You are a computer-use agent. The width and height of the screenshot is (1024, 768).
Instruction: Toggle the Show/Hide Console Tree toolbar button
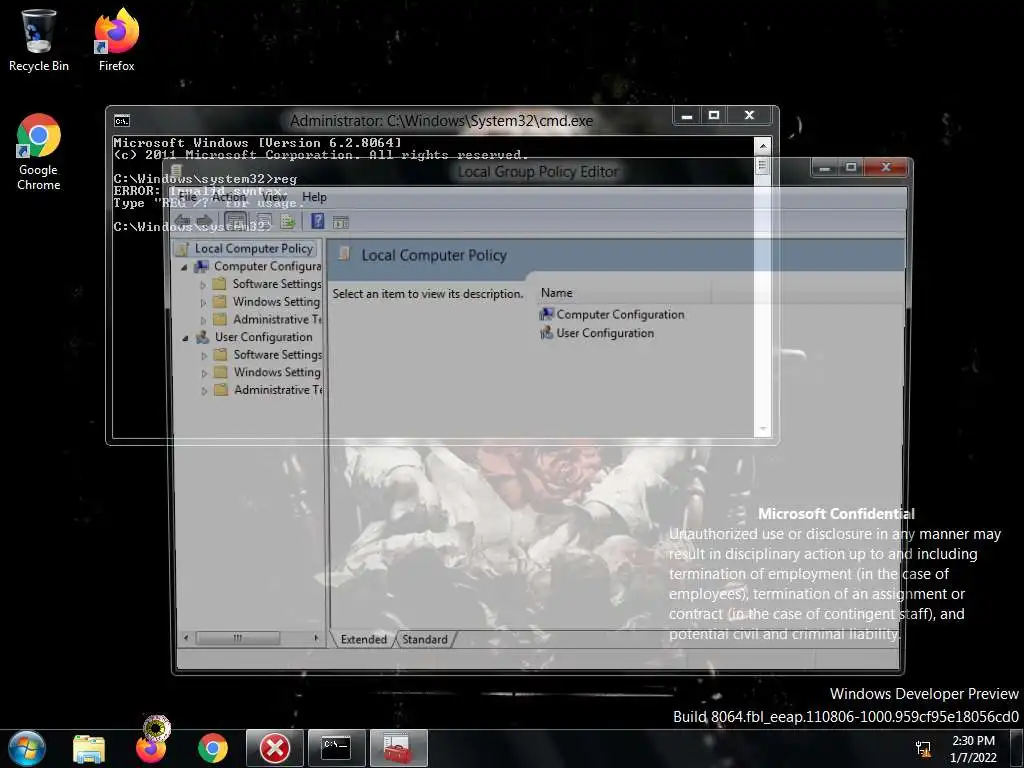[x=236, y=221]
